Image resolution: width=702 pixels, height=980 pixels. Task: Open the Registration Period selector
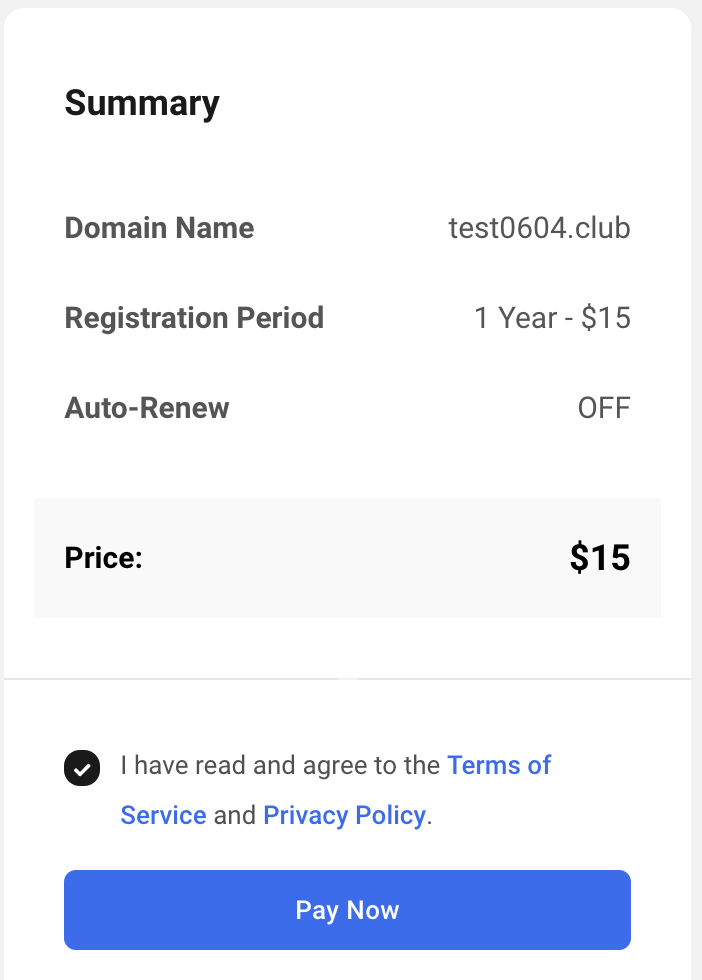click(553, 317)
